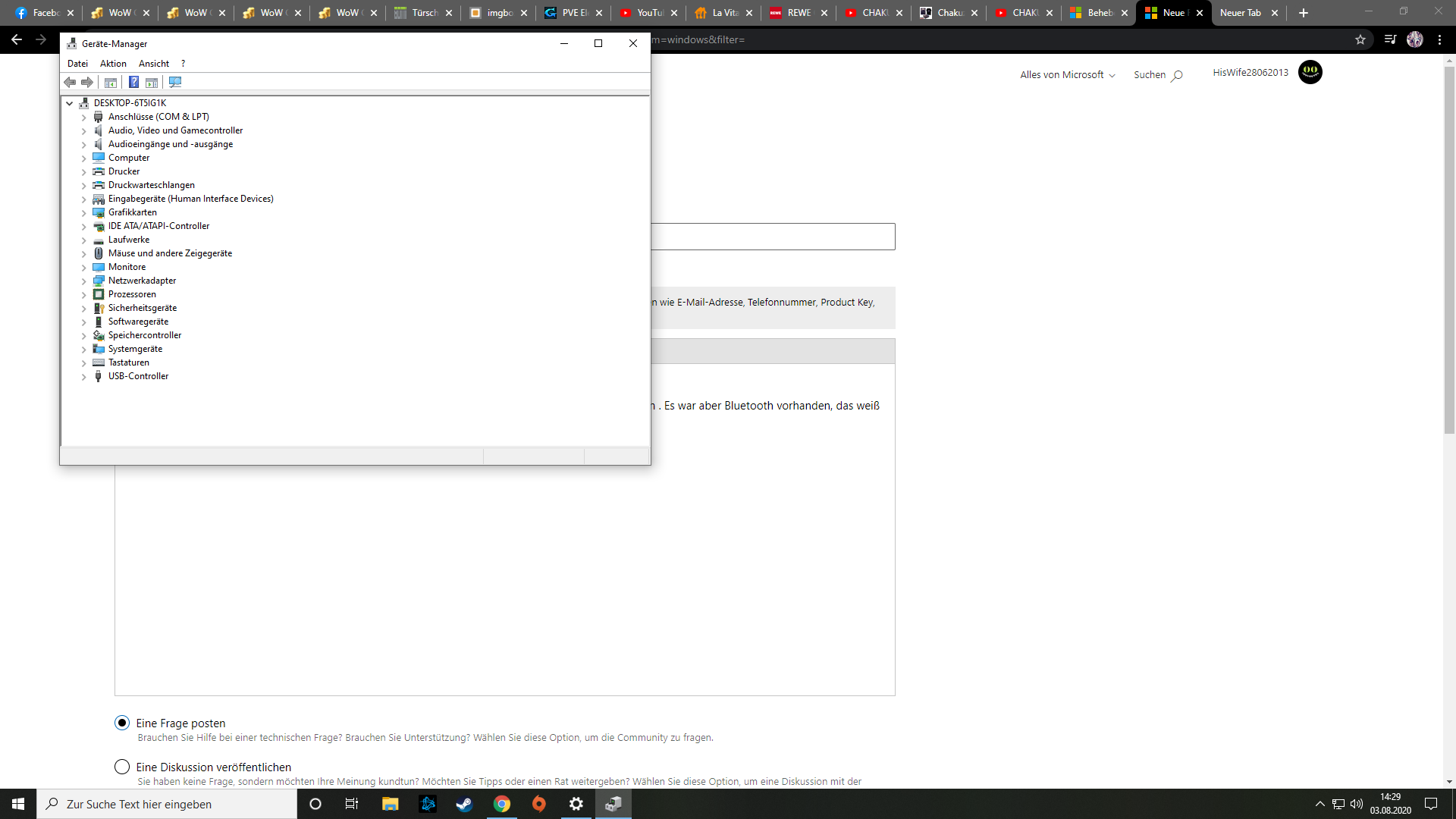Expand the Systemgeräte category
The image size is (1456, 819).
tap(84, 349)
